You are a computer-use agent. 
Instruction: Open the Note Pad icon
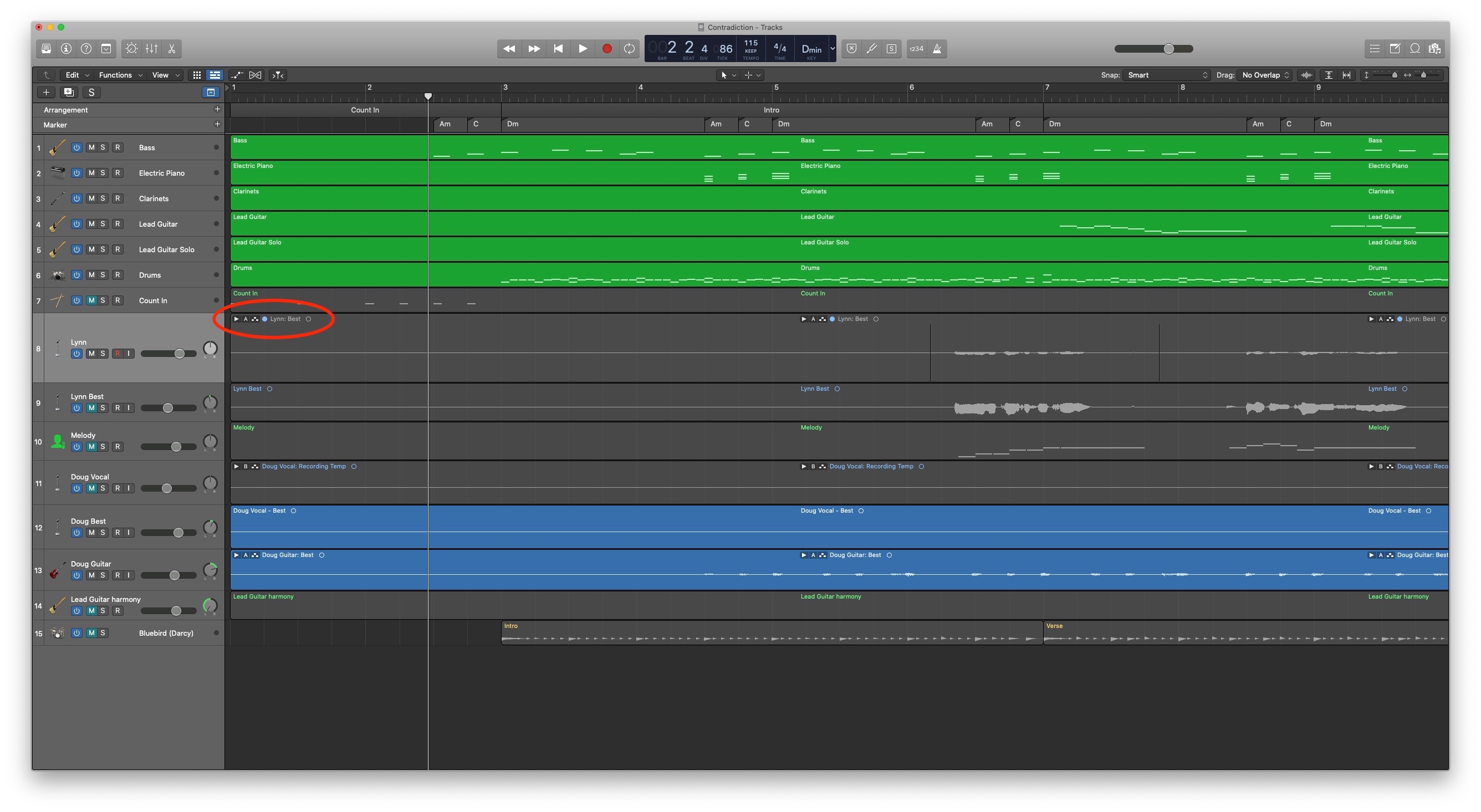tap(1395, 49)
